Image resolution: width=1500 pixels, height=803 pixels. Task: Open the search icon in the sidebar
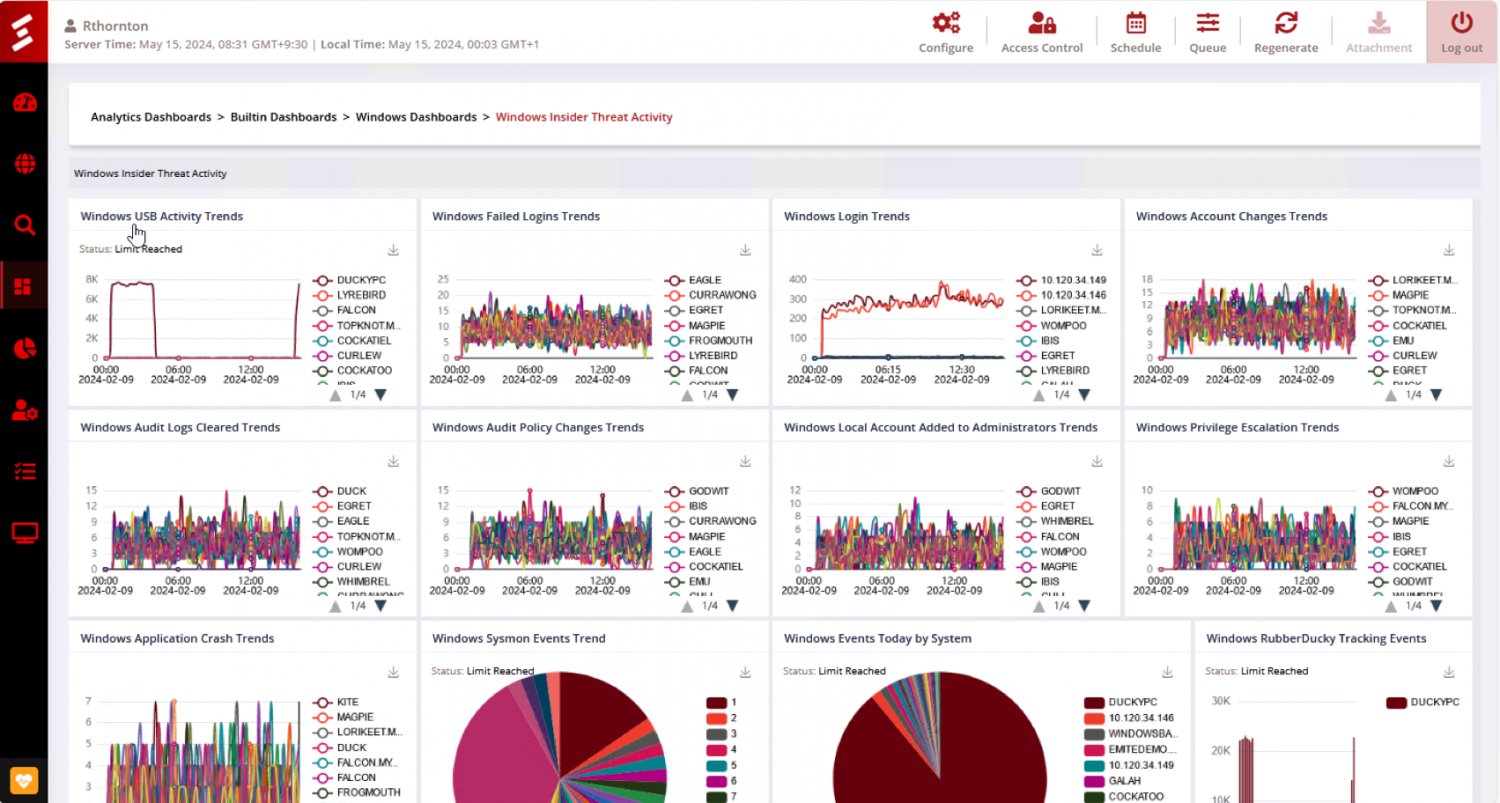[23, 225]
